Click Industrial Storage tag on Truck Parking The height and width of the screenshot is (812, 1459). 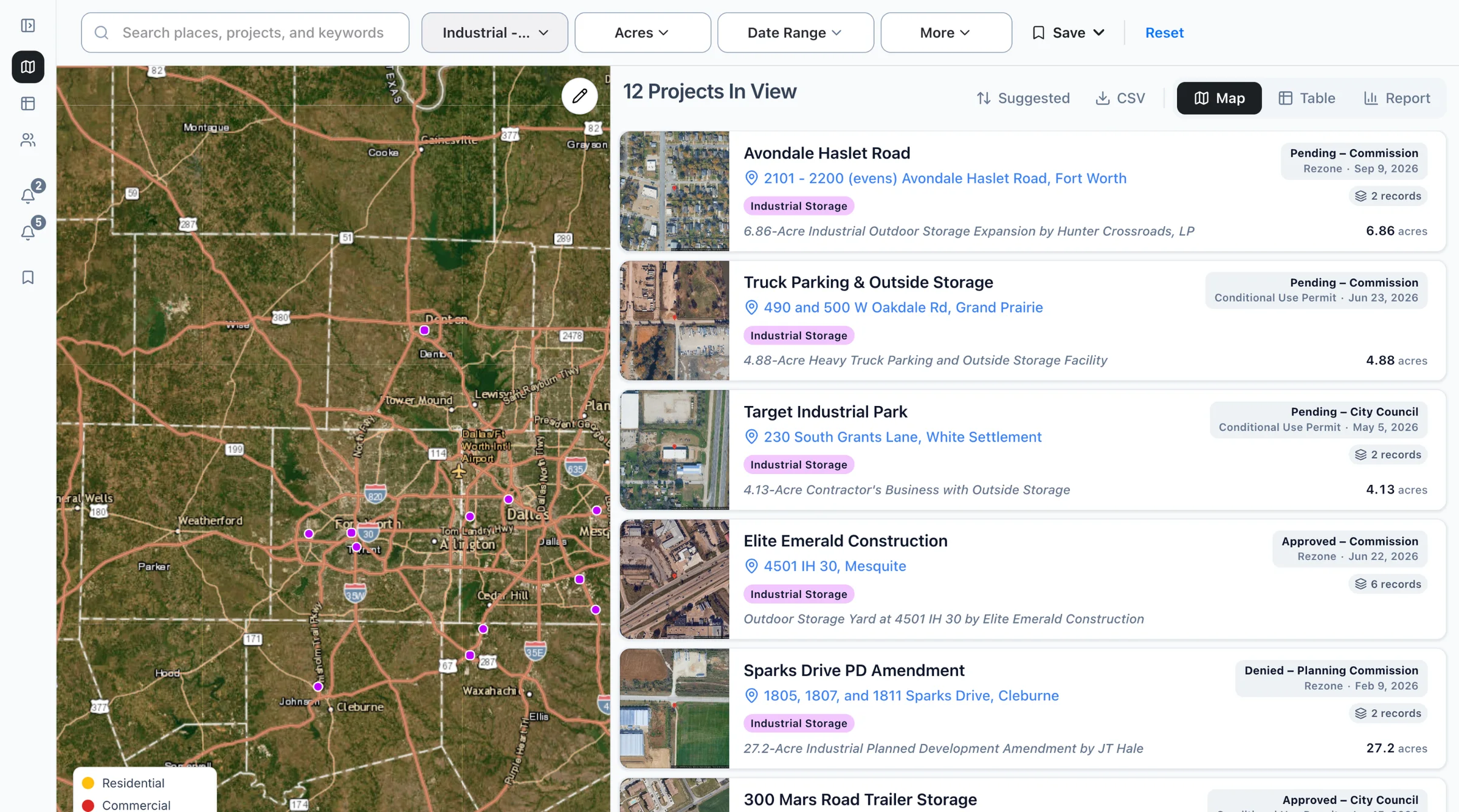[798, 335]
